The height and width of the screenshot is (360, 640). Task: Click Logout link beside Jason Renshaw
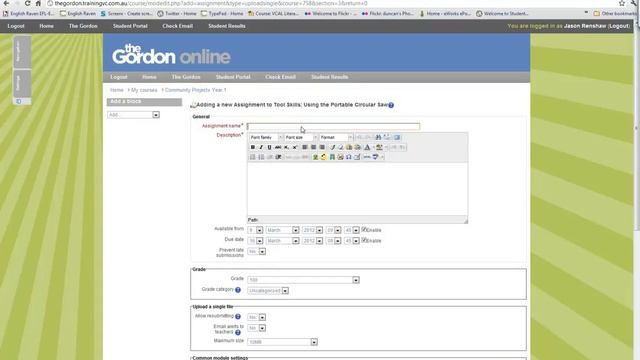(x=619, y=26)
